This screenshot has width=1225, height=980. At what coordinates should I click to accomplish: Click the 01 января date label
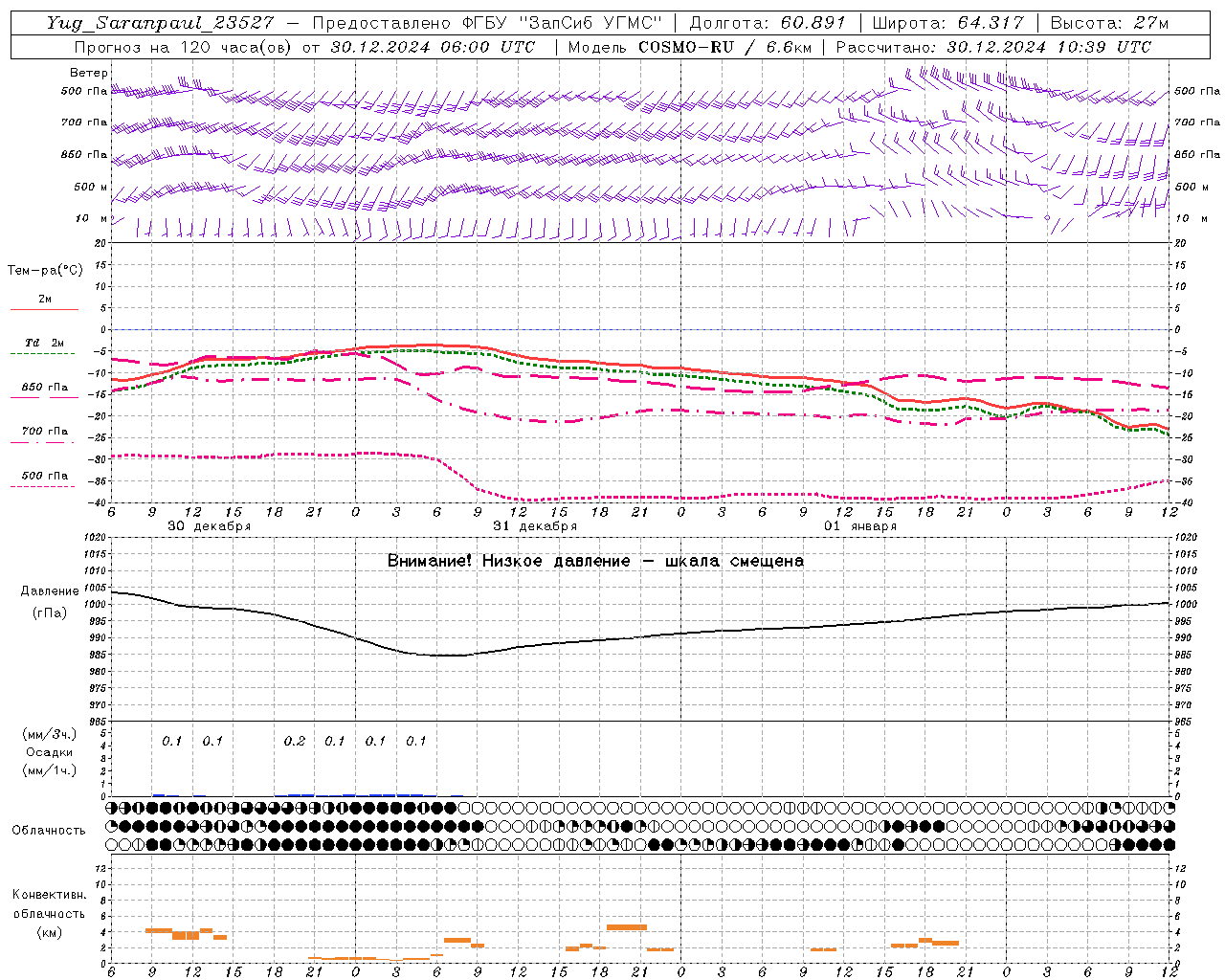[x=860, y=526]
